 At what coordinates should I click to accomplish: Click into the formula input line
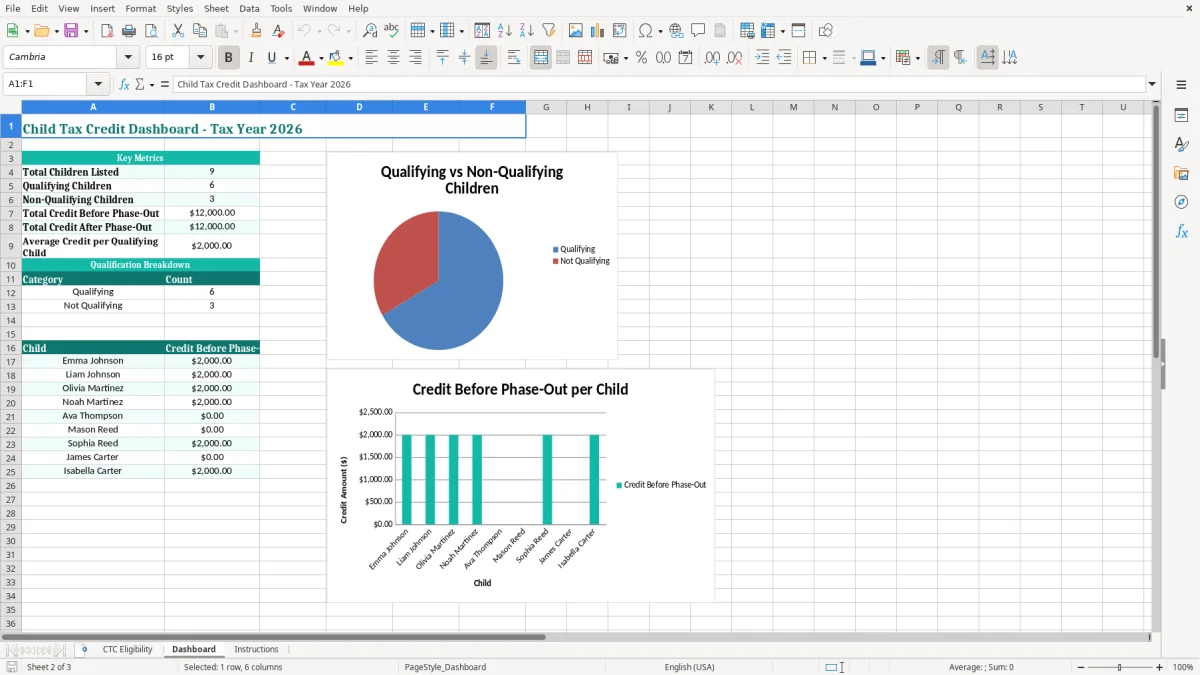658,85
